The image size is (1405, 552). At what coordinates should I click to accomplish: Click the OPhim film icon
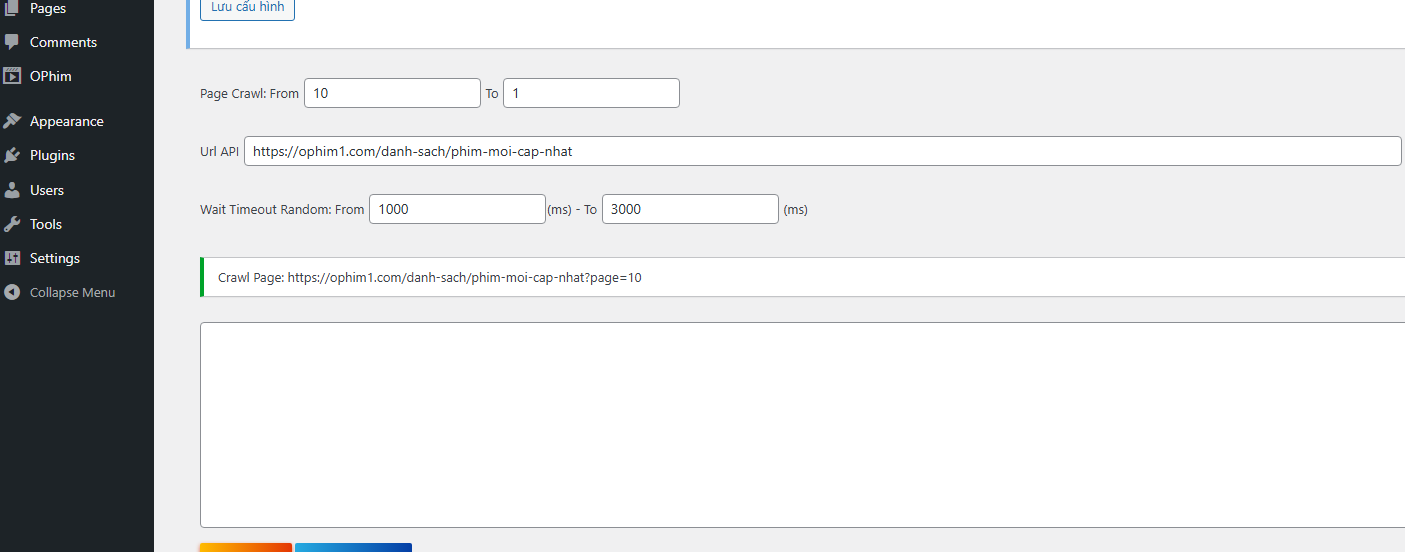click(x=12, y=76)
